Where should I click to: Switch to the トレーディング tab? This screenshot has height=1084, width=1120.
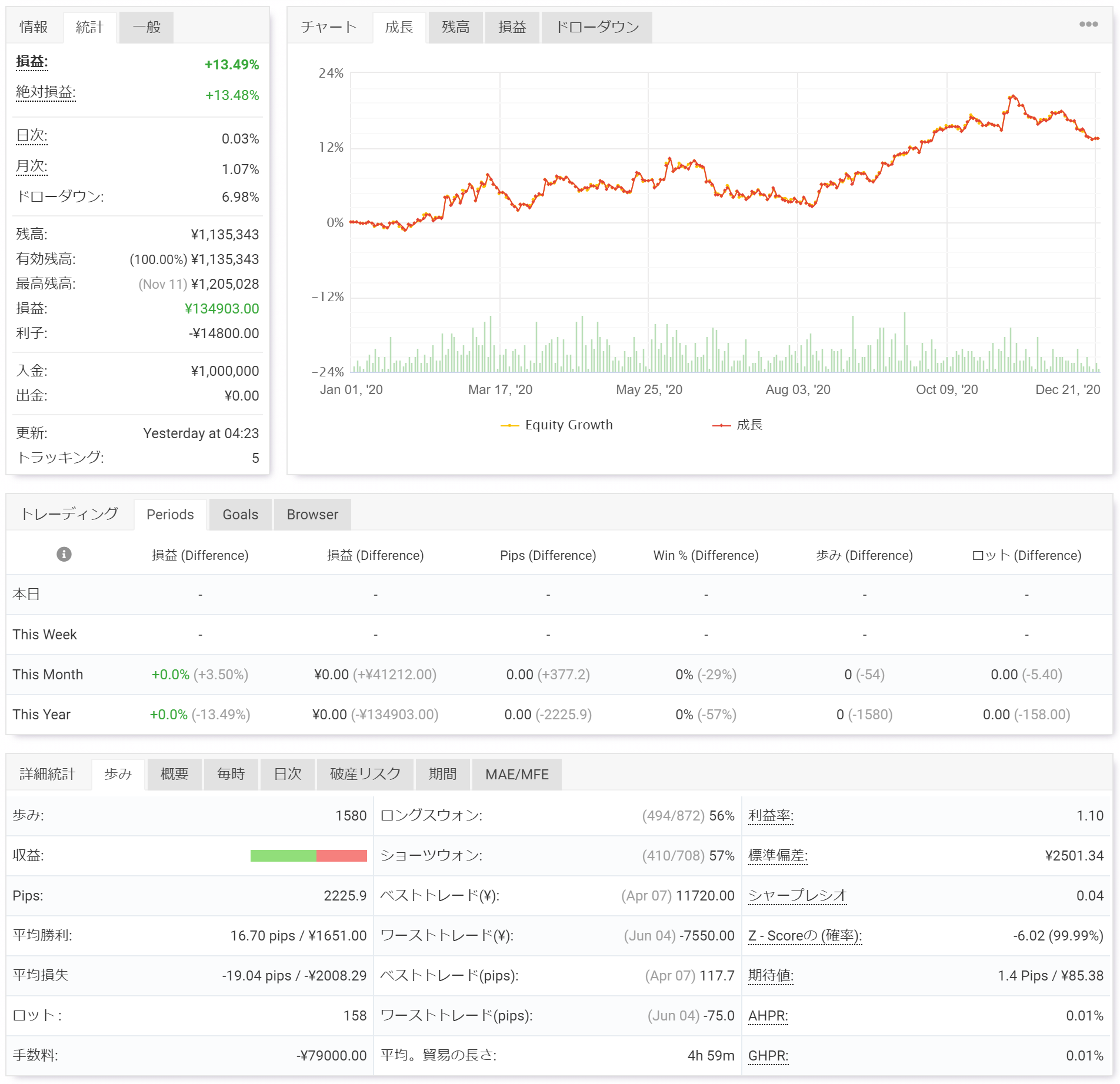coord(69,514)
